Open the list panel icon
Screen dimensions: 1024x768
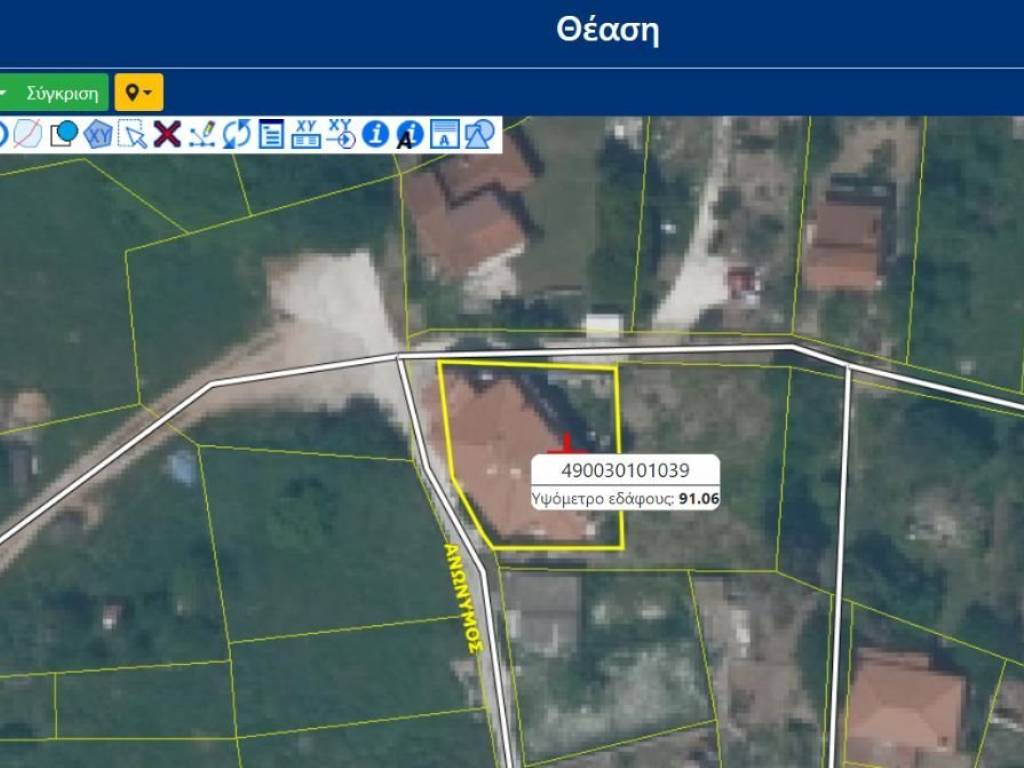271,133
